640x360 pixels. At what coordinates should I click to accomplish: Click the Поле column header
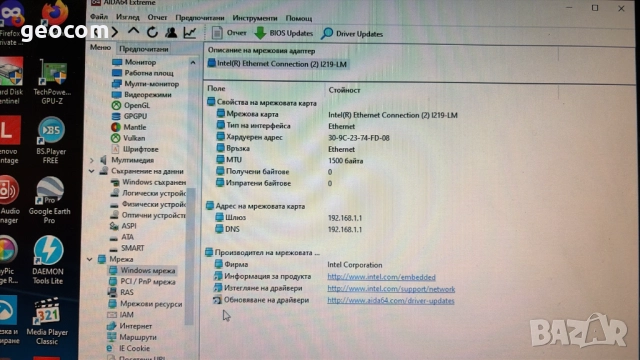216,88
